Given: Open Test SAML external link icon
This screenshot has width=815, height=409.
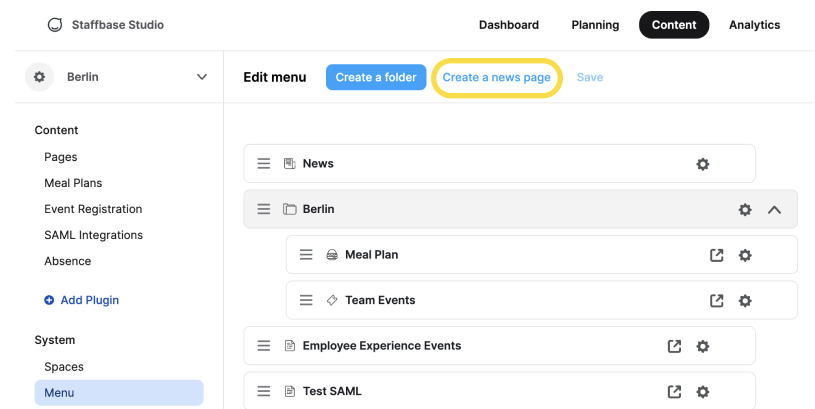Looking at the screenshot, I should click(x=675, y=392).
